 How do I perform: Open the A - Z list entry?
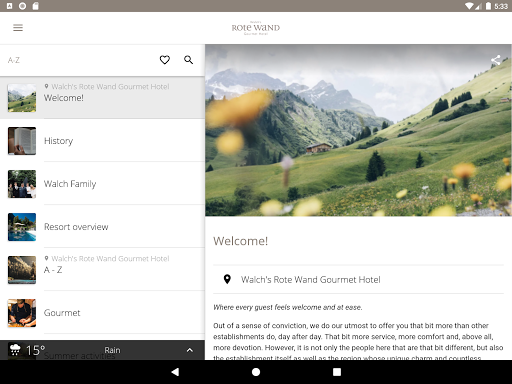[102, 270]
